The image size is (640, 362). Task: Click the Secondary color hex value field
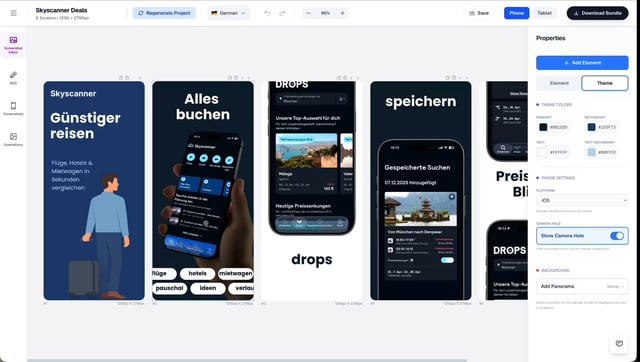pyautogui.click(x=607, y=127)
